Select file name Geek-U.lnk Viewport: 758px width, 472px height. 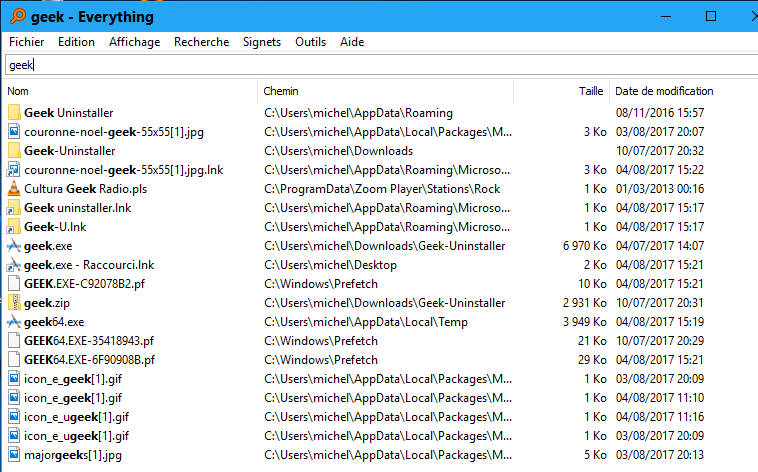(55, 227)
